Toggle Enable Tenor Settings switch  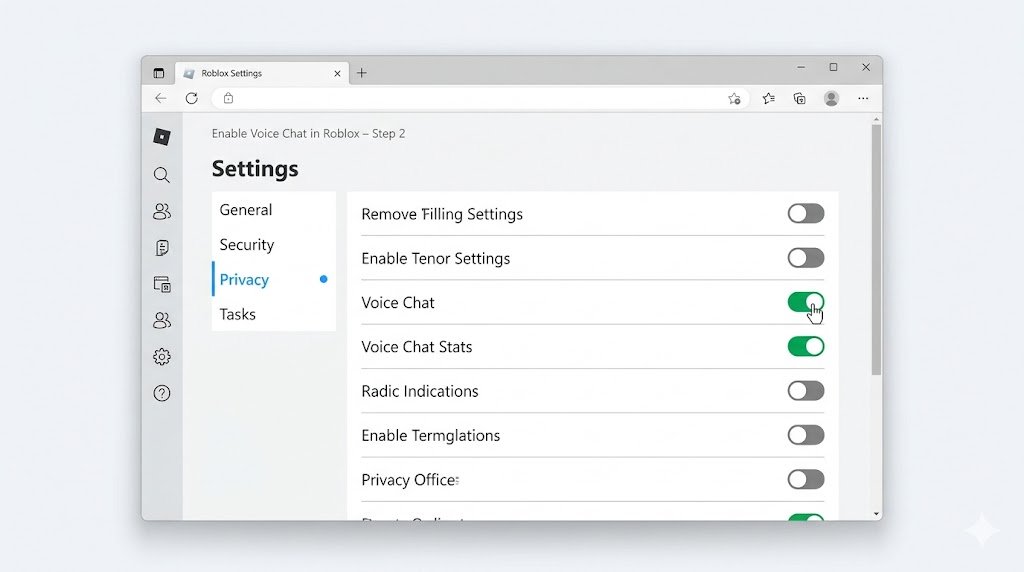coord(805,258)
